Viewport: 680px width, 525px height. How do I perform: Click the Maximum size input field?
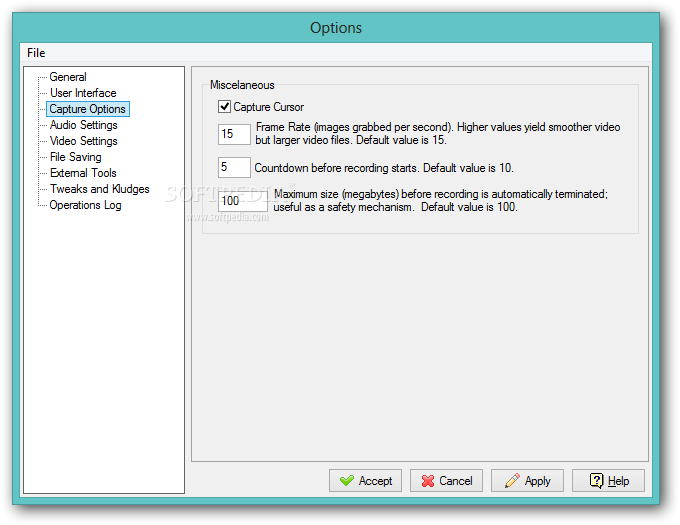click(243, 201)
